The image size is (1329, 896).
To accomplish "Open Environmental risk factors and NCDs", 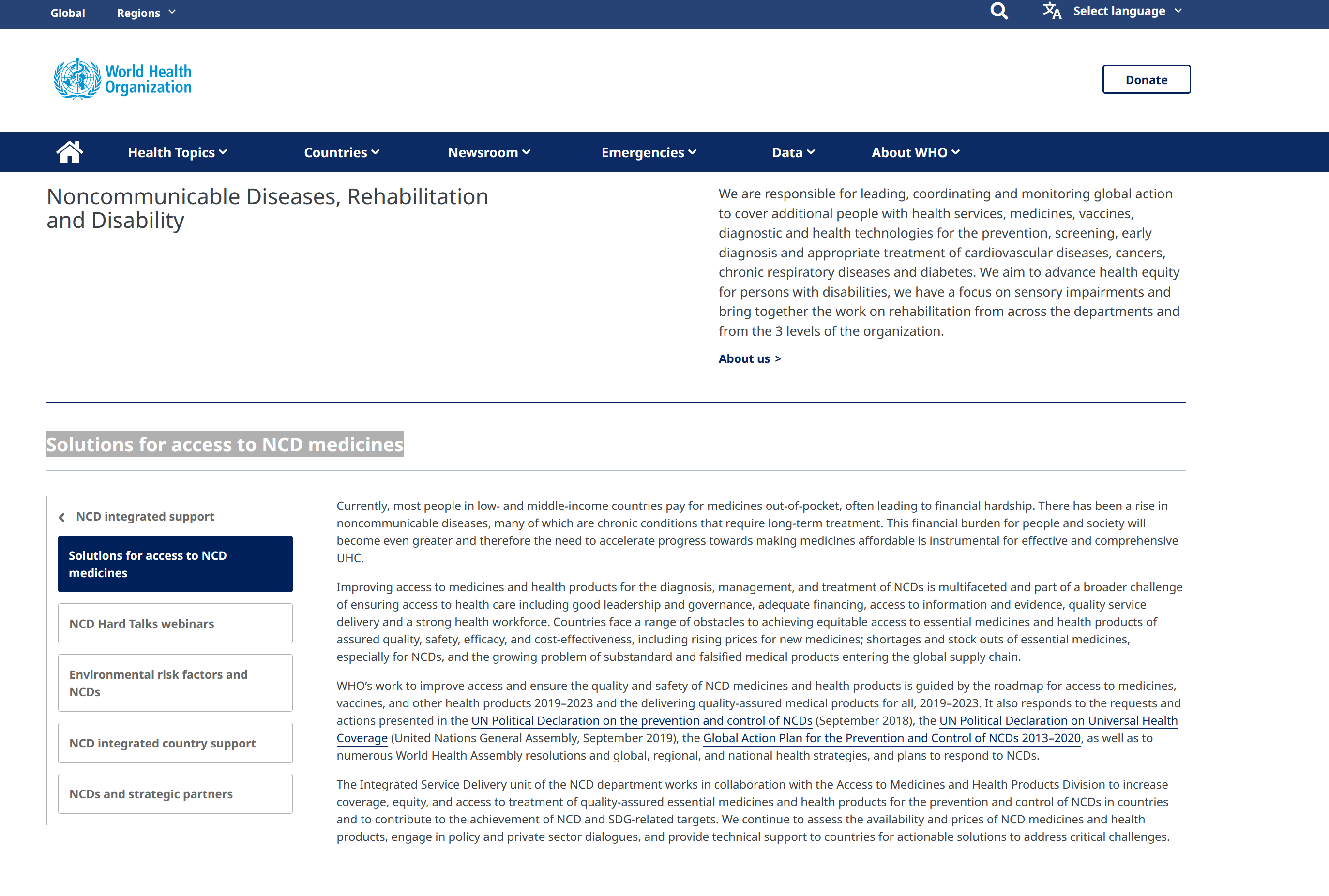I will point(175,683).
